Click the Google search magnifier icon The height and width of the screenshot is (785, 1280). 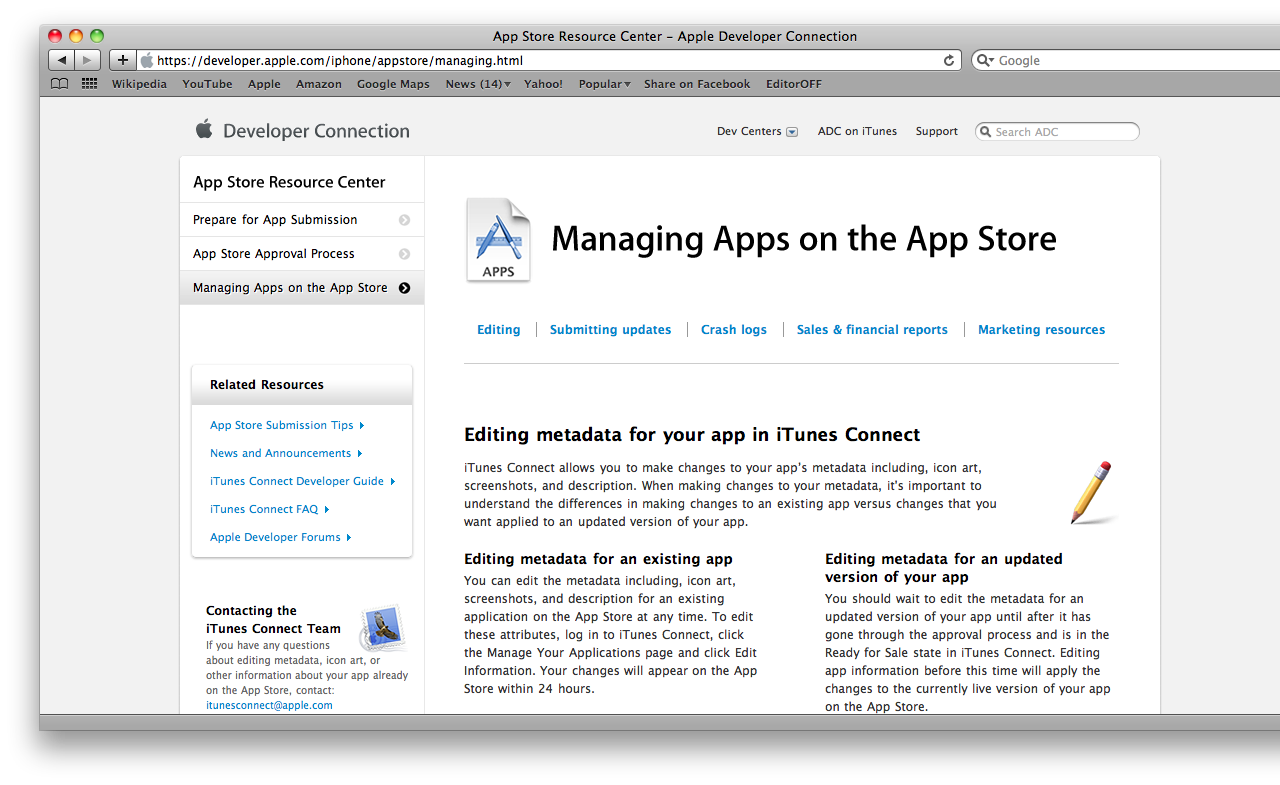986,60
